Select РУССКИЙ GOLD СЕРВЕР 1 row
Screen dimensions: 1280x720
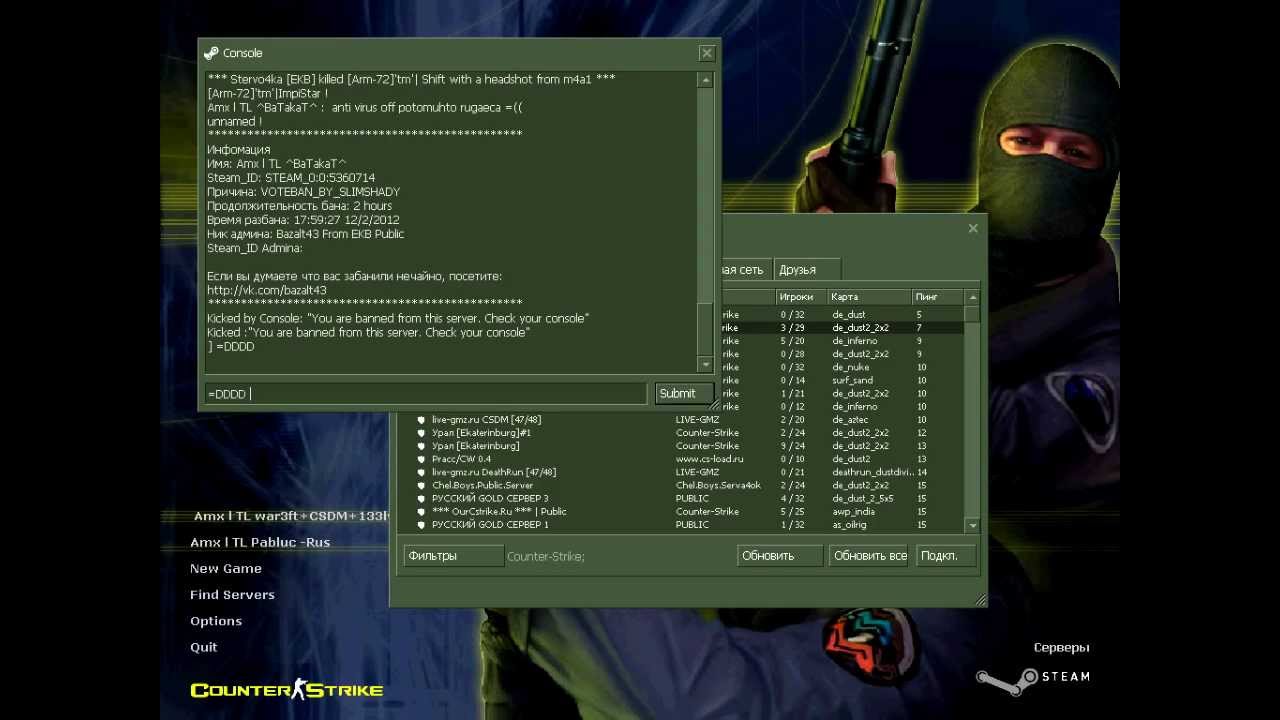680,525
